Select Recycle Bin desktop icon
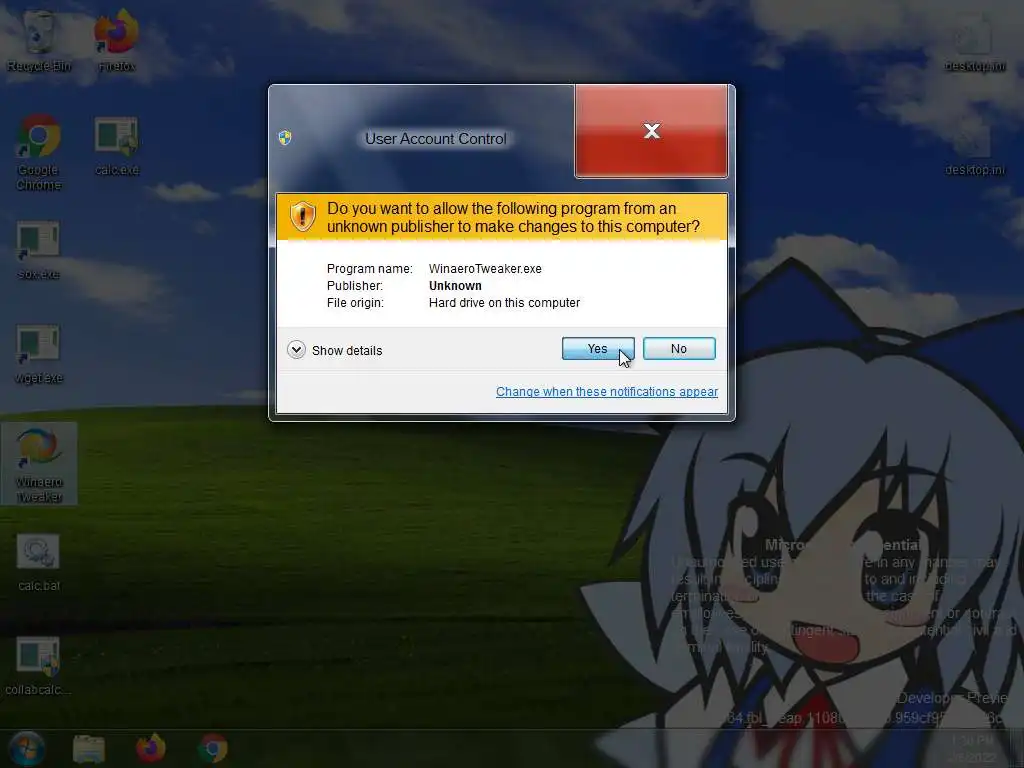1024x768 pixels. coord(39,40)
